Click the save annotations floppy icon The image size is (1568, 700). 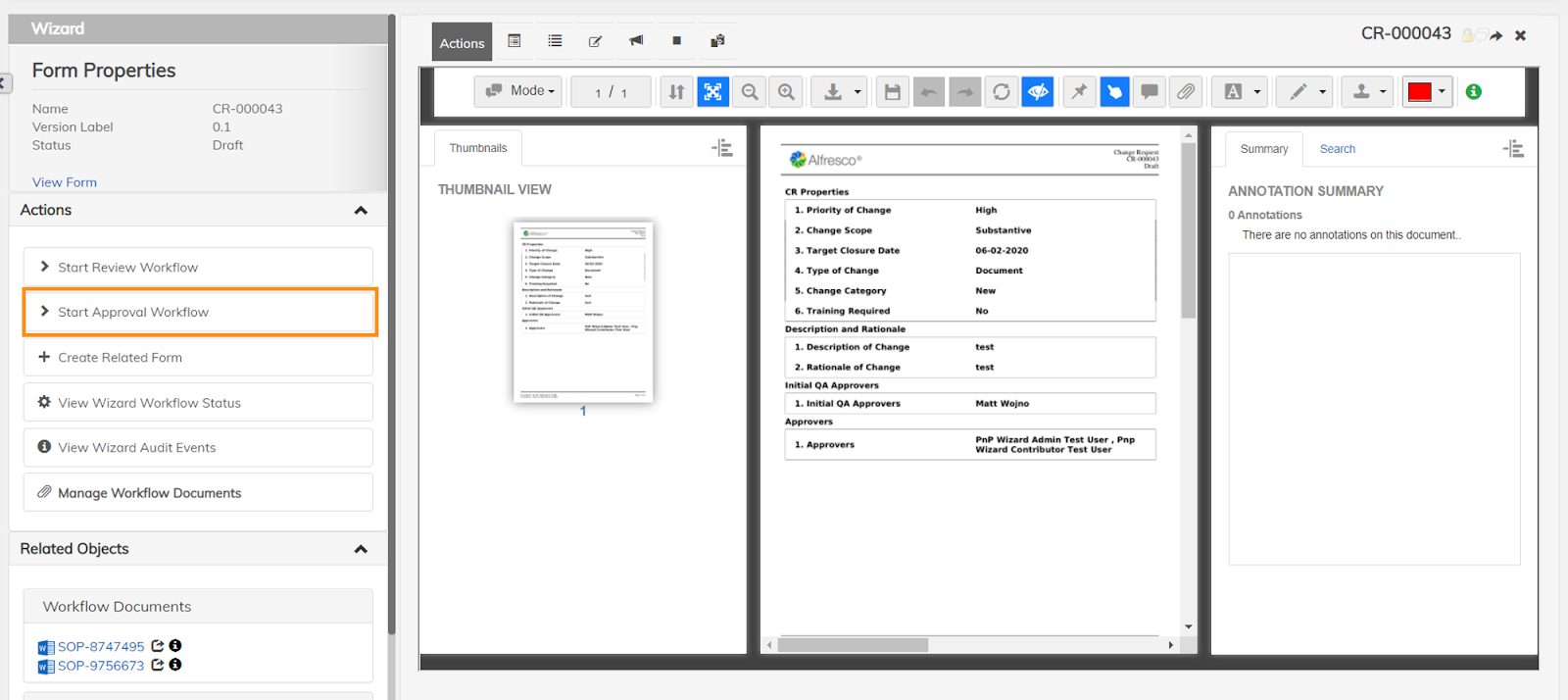[x=892, y=92]
